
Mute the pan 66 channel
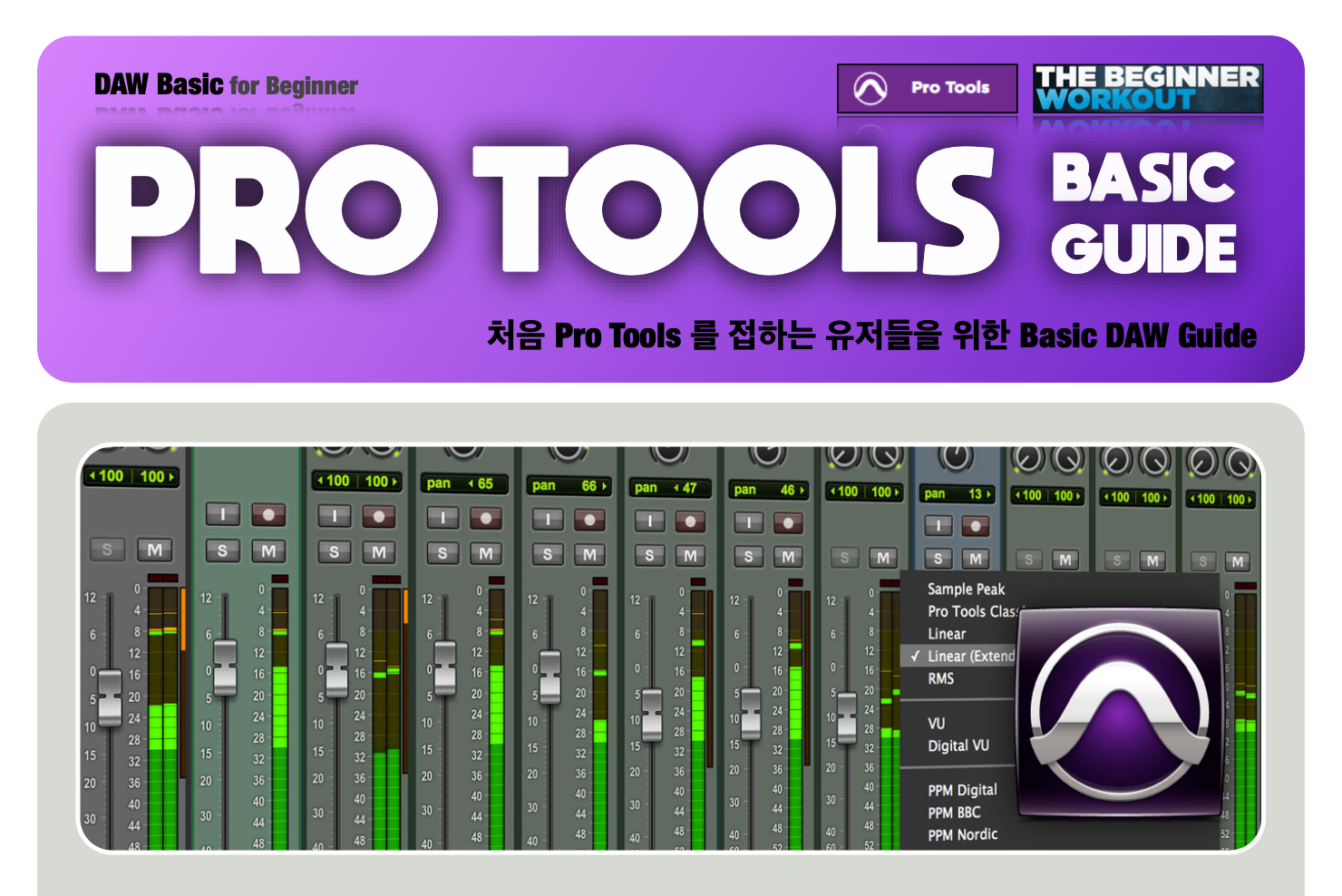coord(590,554)
